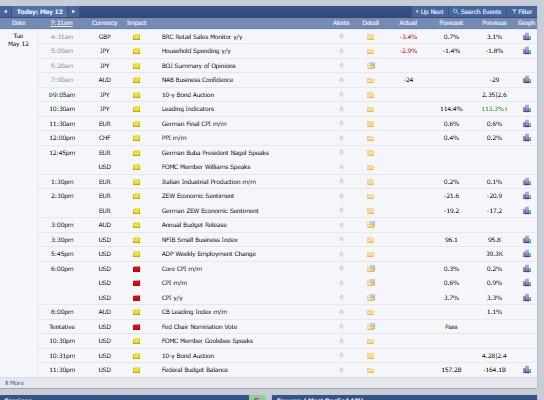The height and width of the screenshot is (400, 544).
Task: Select the German Final CPI m/m event
Action: point(194,124)
